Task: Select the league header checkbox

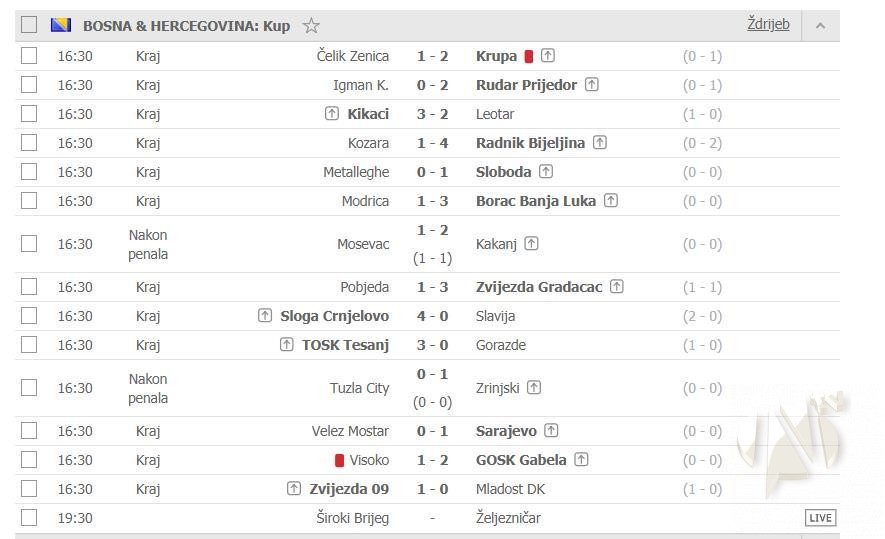Action: (29, 25)
